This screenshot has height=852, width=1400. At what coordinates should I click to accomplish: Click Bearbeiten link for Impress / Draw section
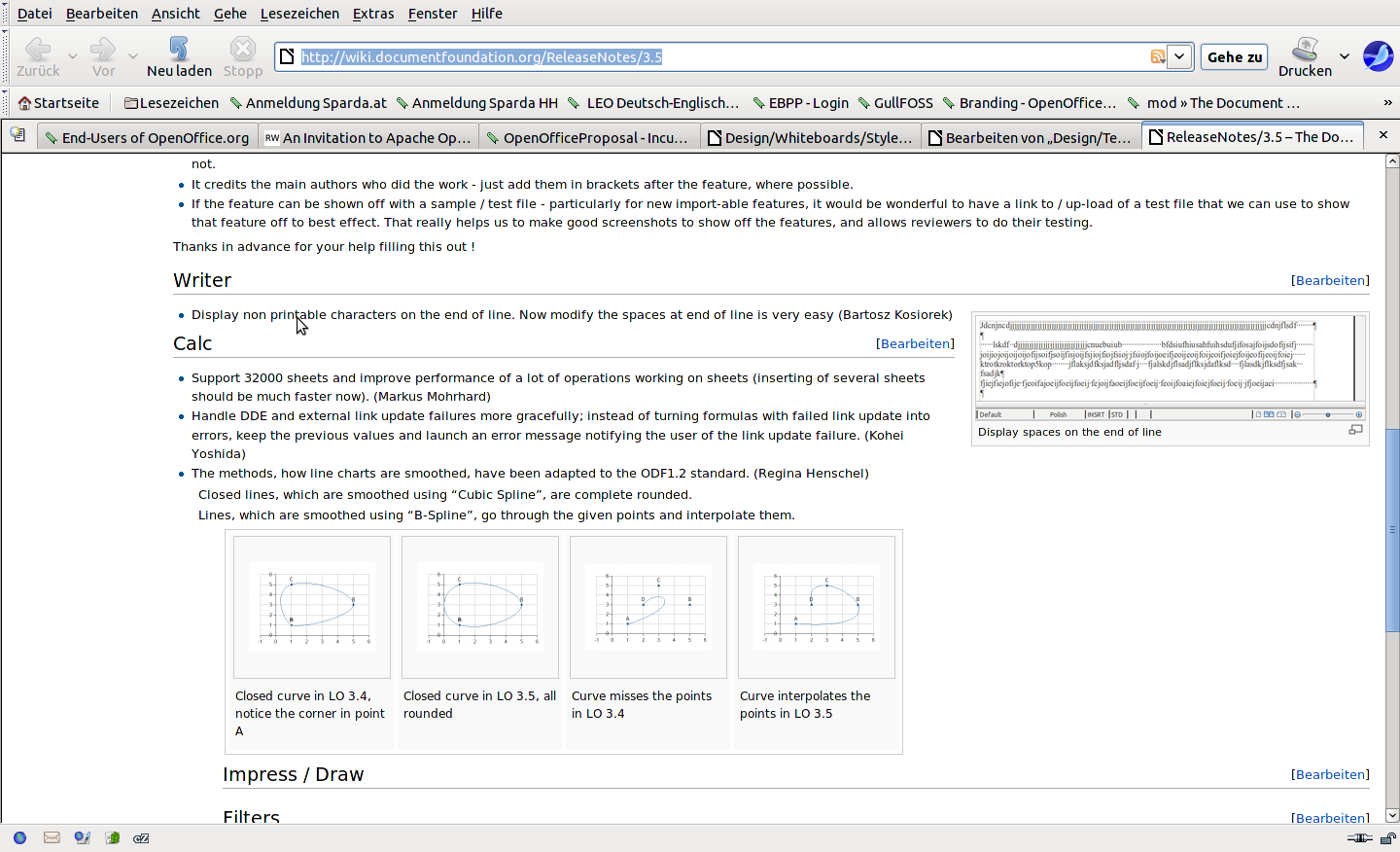1330,774
